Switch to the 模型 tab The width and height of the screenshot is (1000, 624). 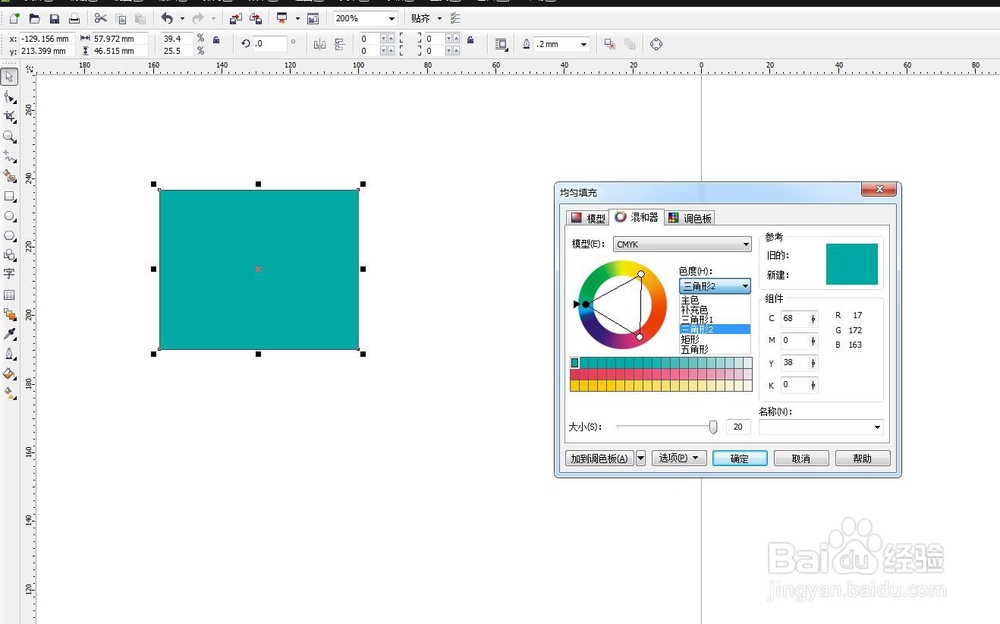[x=588, y=218]
